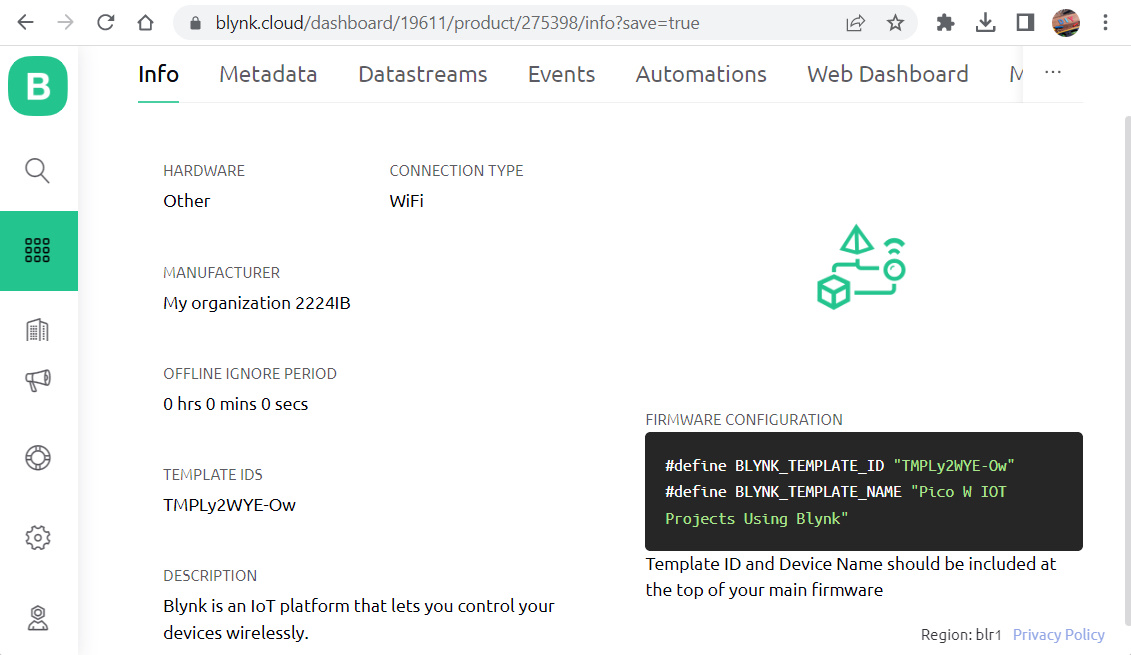Switch to the Info tab

(x=159, y=74)
